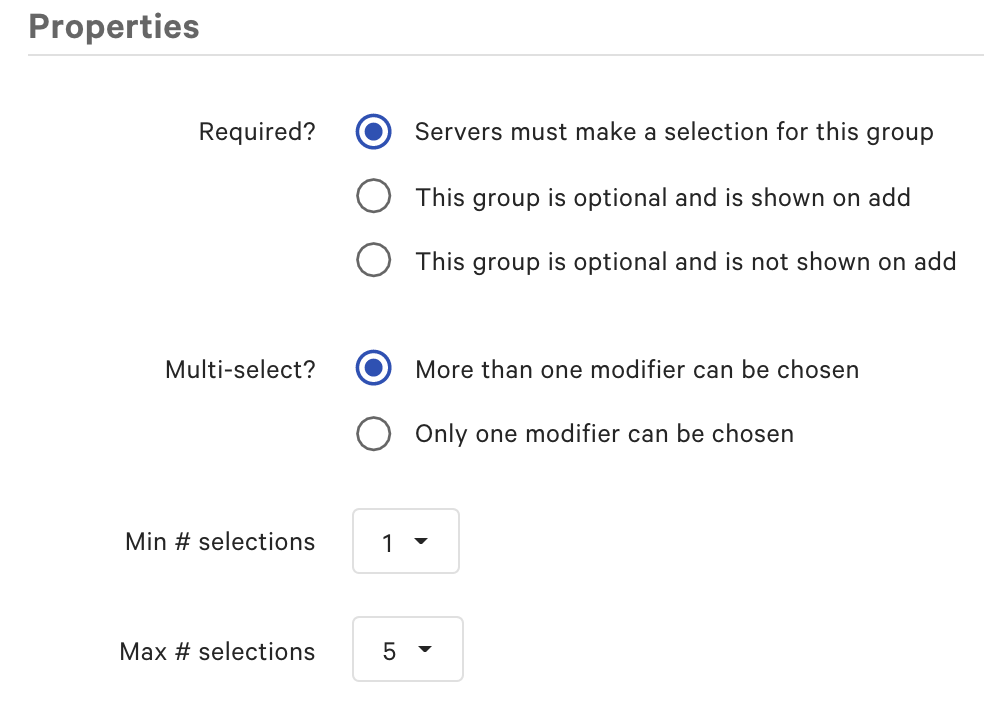The image size is (984, 708).
Task: Select "Only one modifier can be chosen"
Action: click(373, 433)
